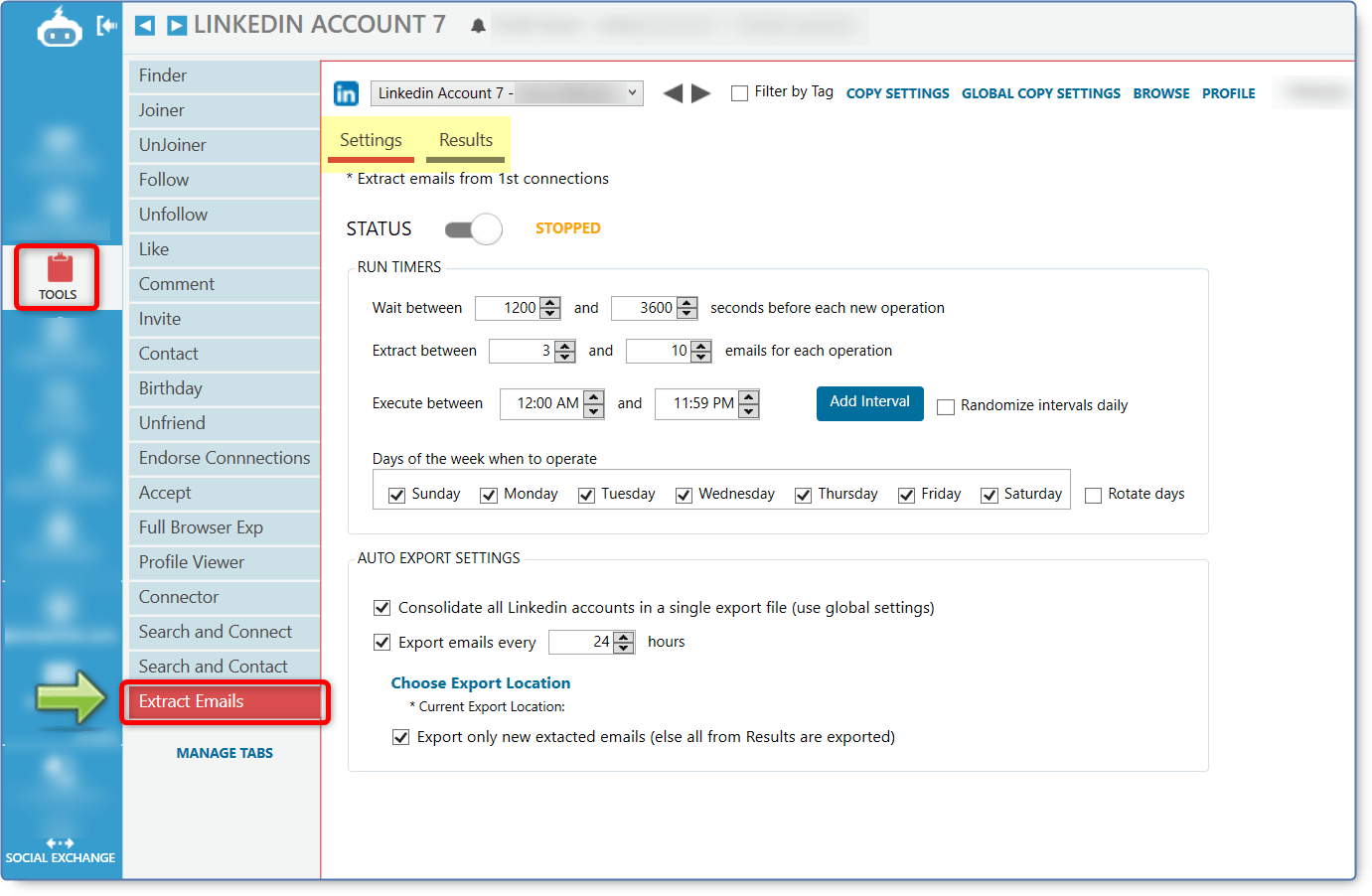Enable Filter by Tag checkbox
1372x896 pixels.
tap(739, 93)
